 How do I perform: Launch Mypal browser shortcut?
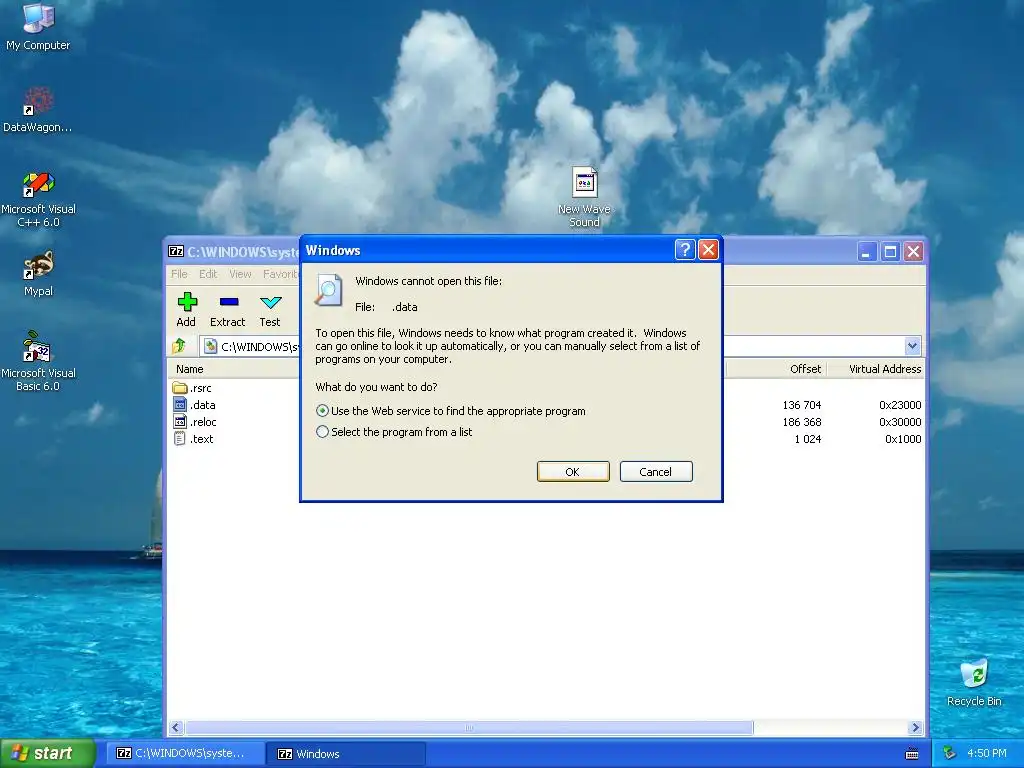[x=38, y=274]
